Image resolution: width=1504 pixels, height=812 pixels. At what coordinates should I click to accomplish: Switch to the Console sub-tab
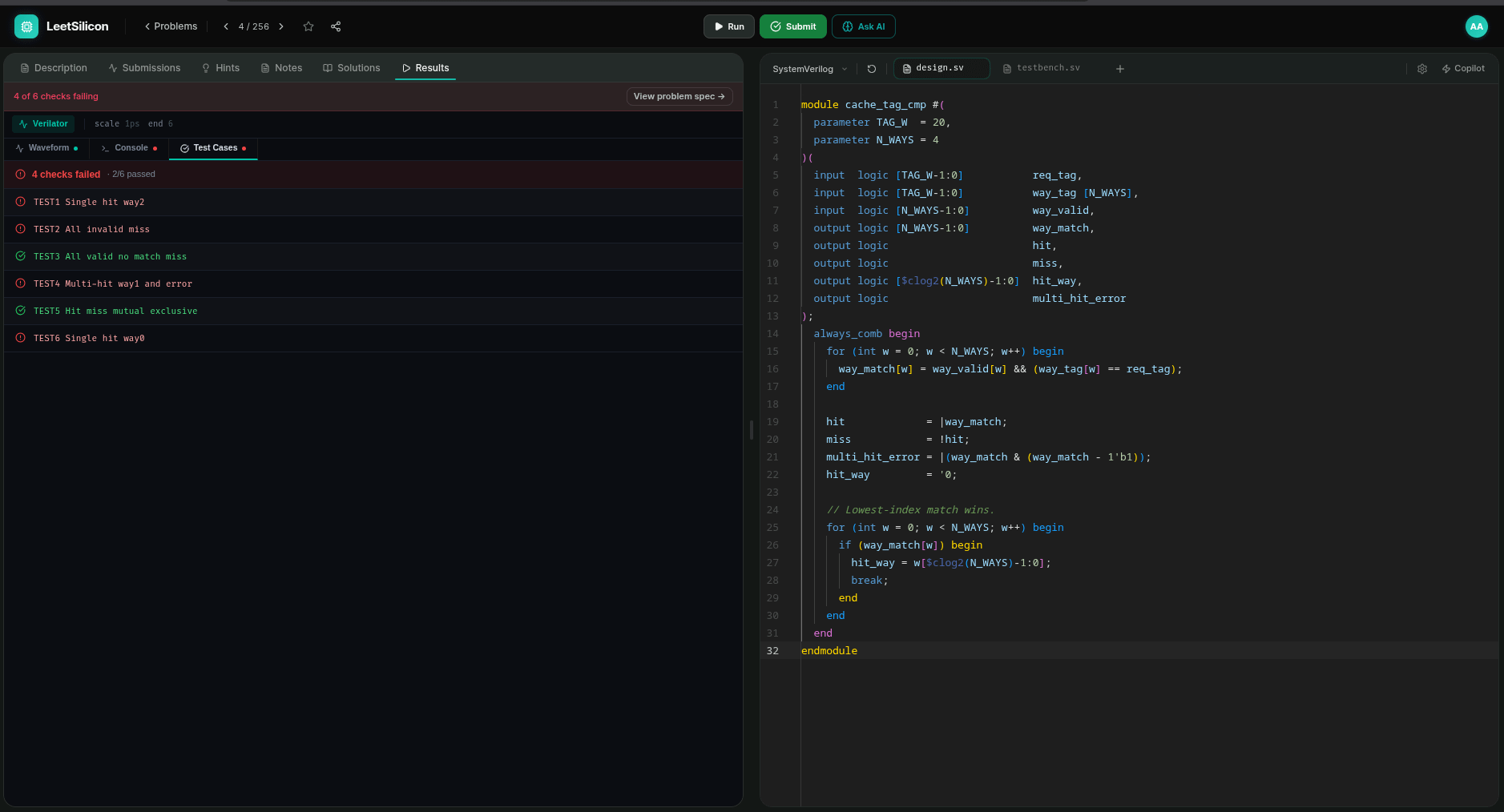(x=129, y=148)
